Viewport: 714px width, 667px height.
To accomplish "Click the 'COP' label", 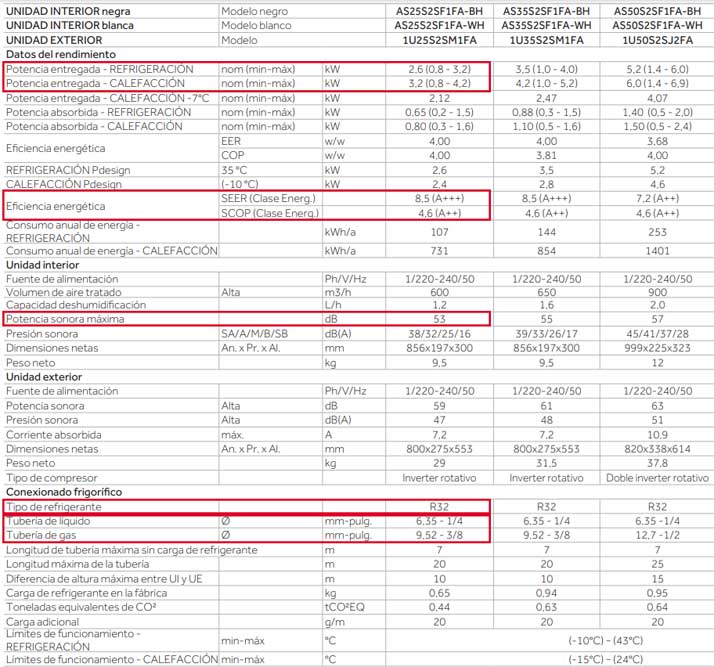I will tap(232, 155).
